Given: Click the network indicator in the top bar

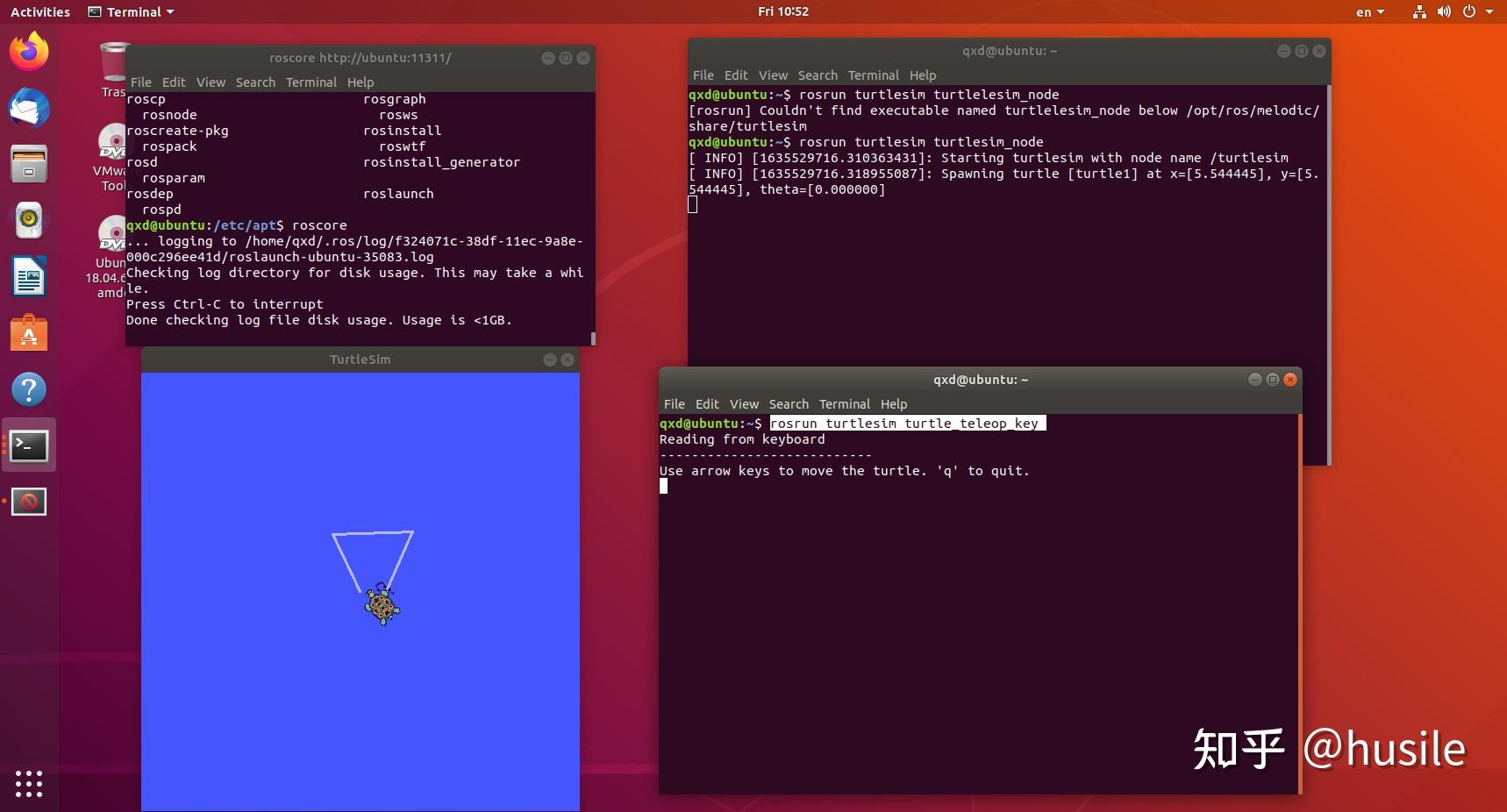Looking at the screenshot, I should tap(1418, 12).
